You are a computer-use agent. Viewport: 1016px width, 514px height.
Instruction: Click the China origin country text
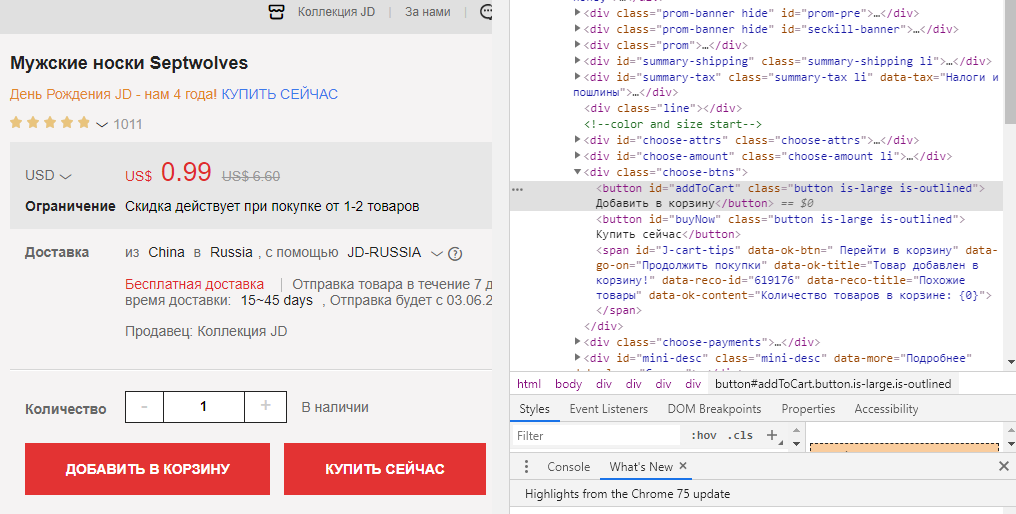tap(166, 253)
